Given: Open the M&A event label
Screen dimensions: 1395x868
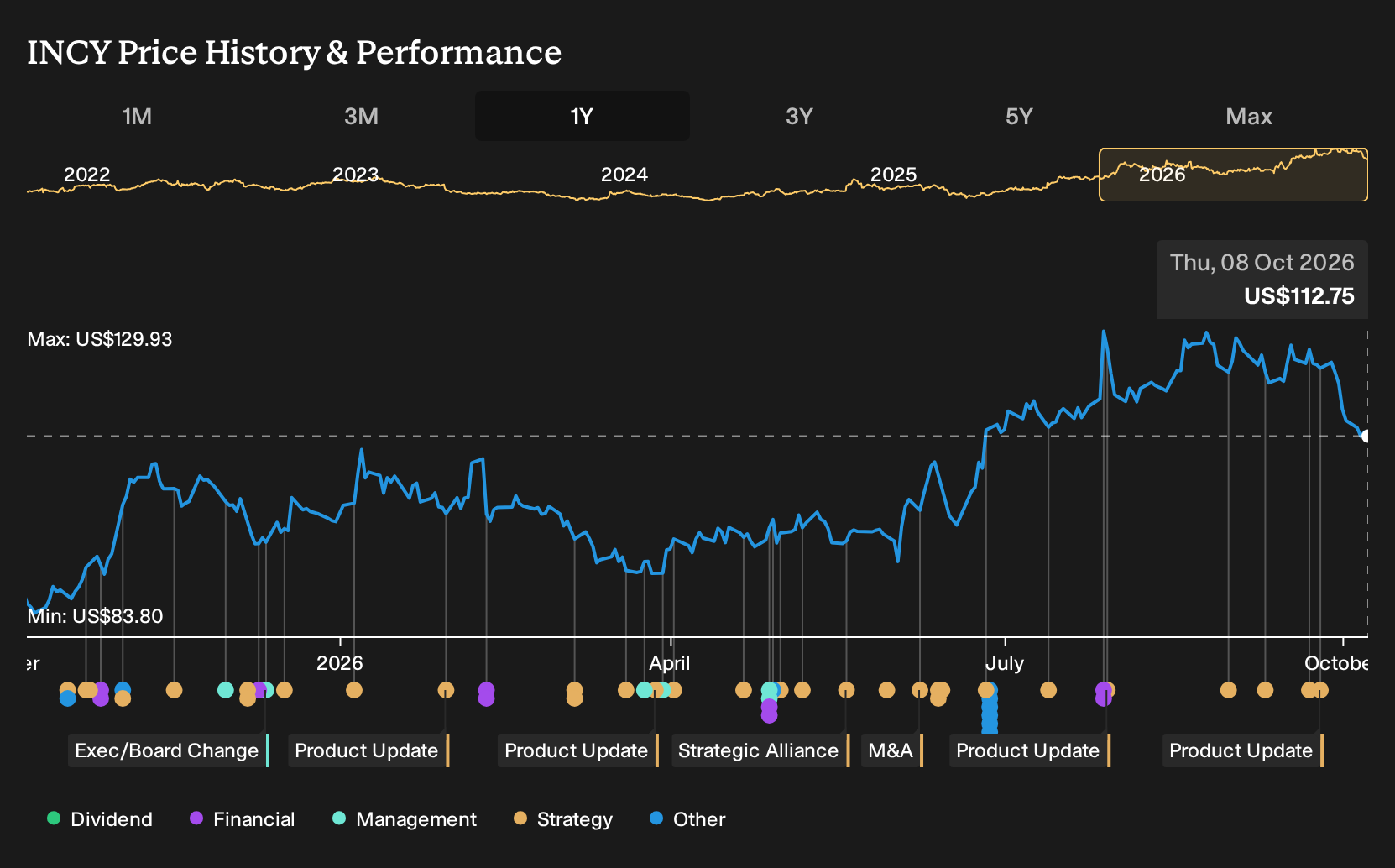Looking at the screenshot, I should click(x=892, y=750).
